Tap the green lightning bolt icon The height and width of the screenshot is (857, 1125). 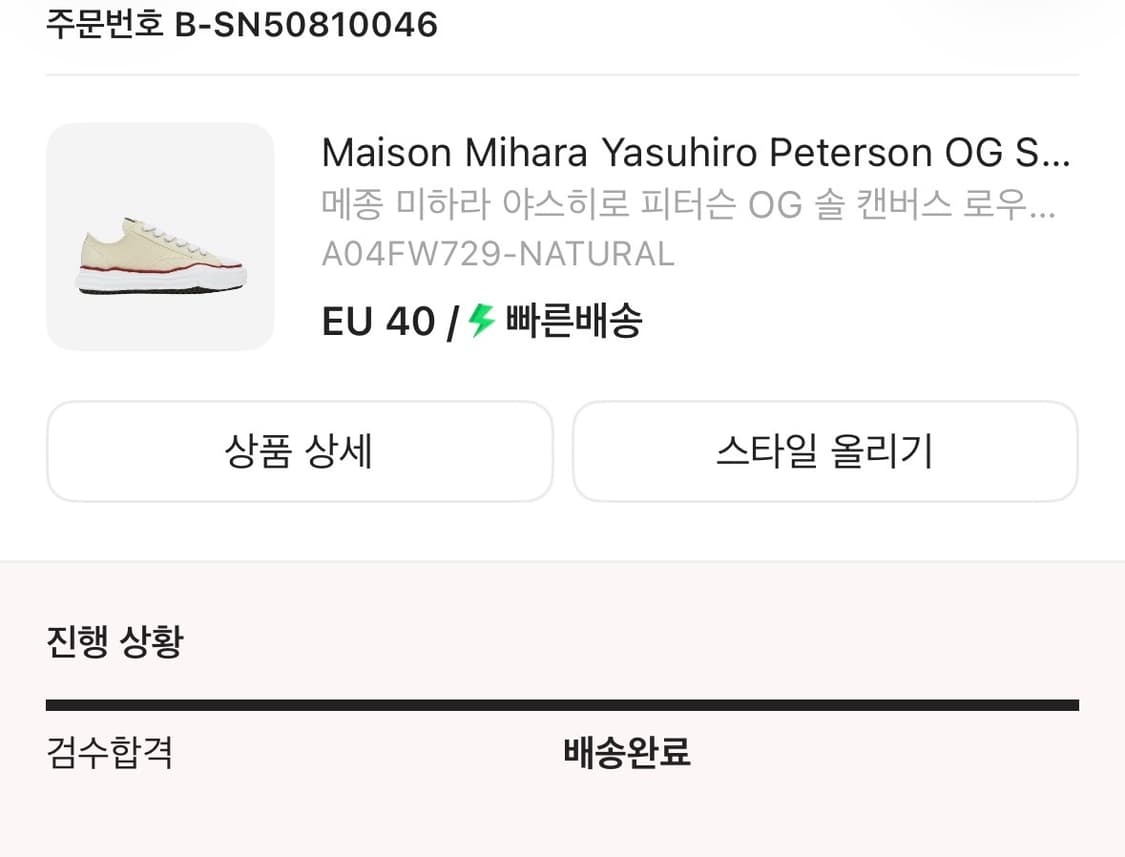pos(482,321)
